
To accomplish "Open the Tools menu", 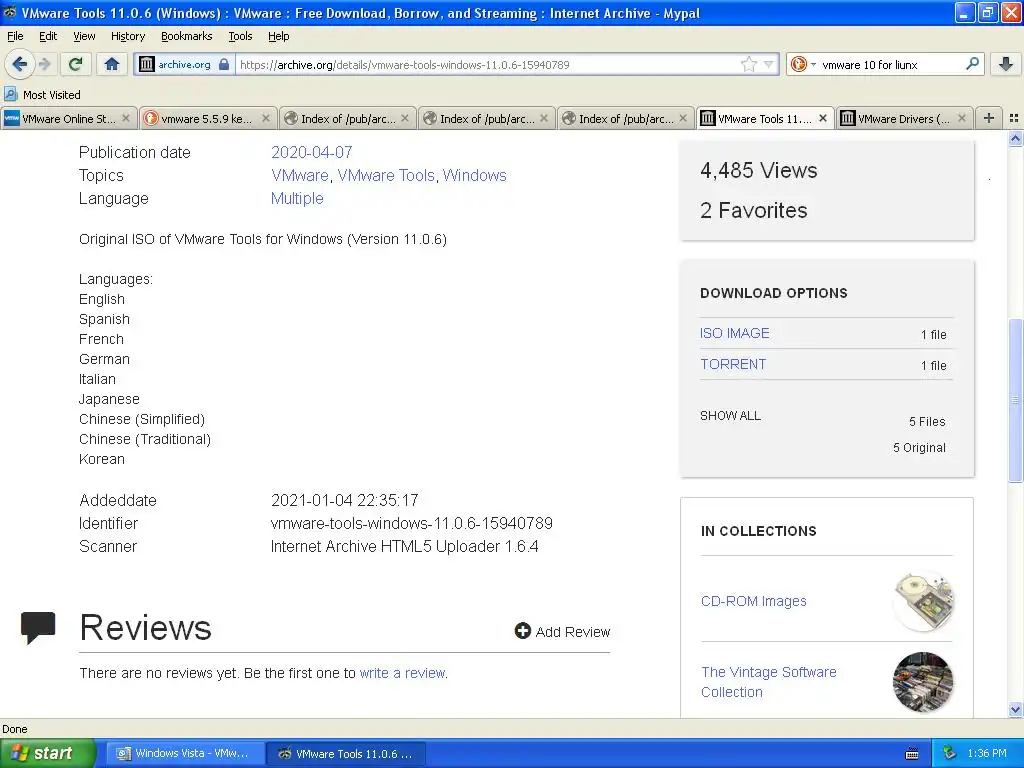I will 240,36.
